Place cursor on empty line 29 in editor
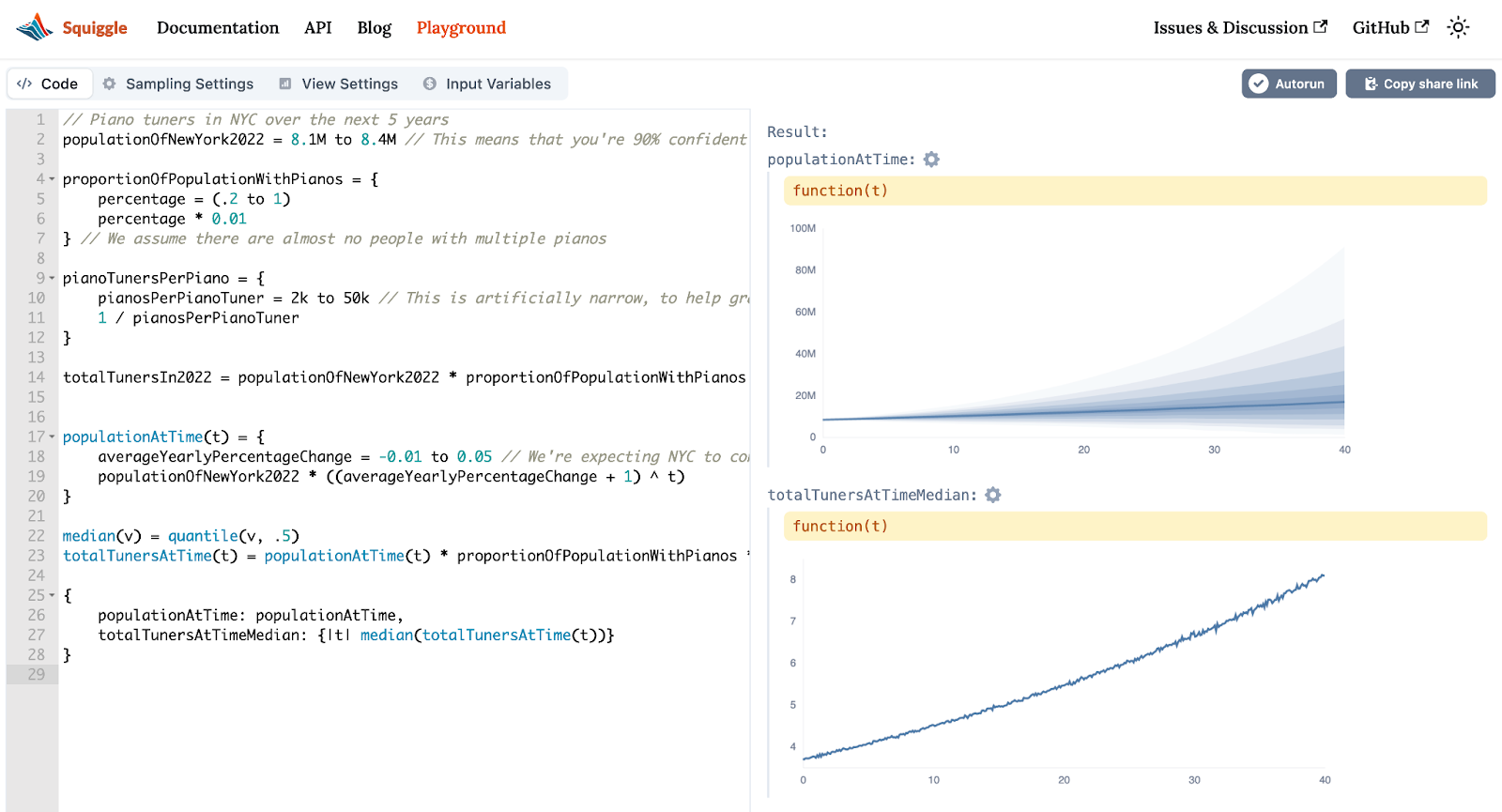The image size is (1502, 812). [x=375, y=674]
